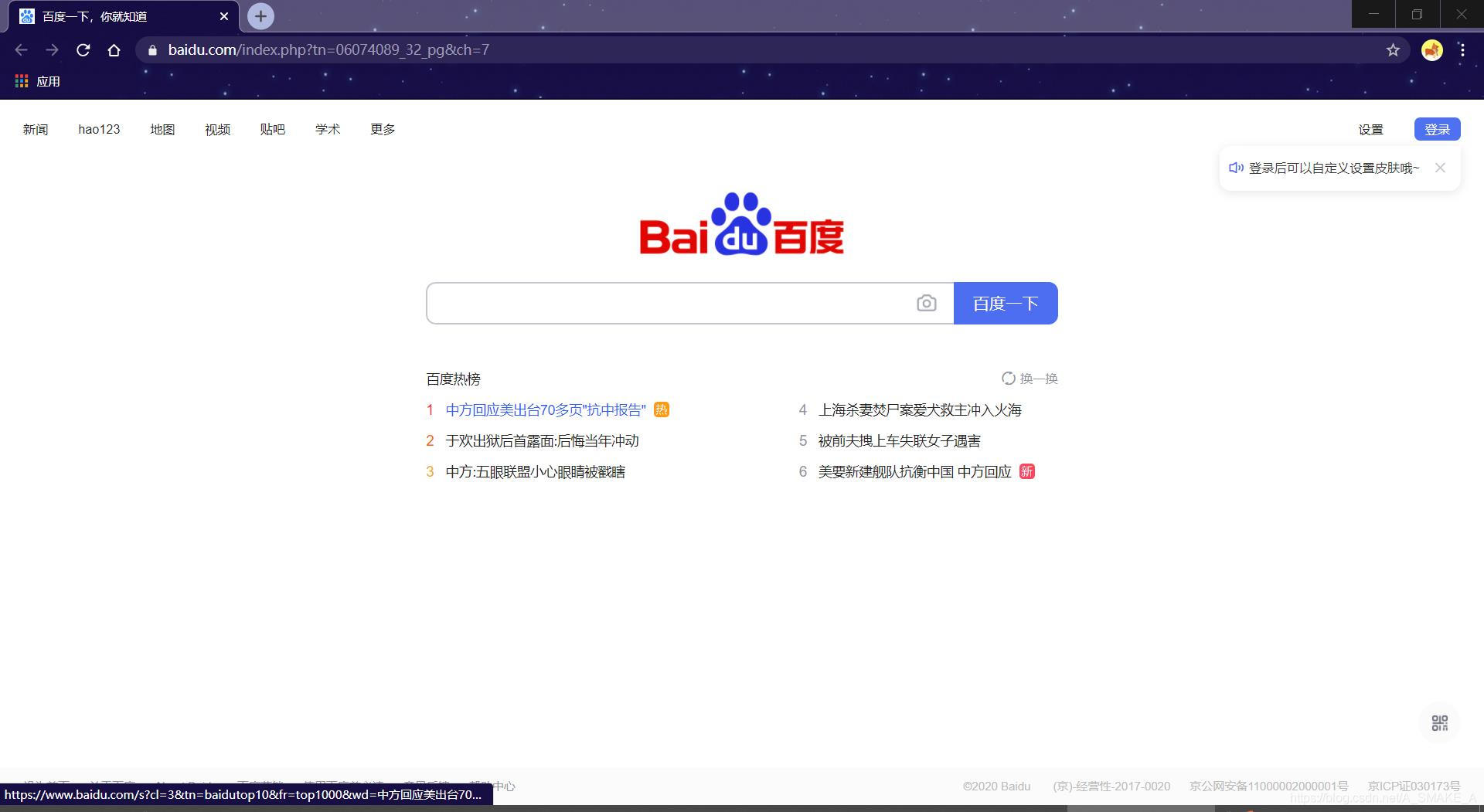Click the 京ICP证030173号 footer link
Screen dimensions: 1484x812
coord(1414,787)
